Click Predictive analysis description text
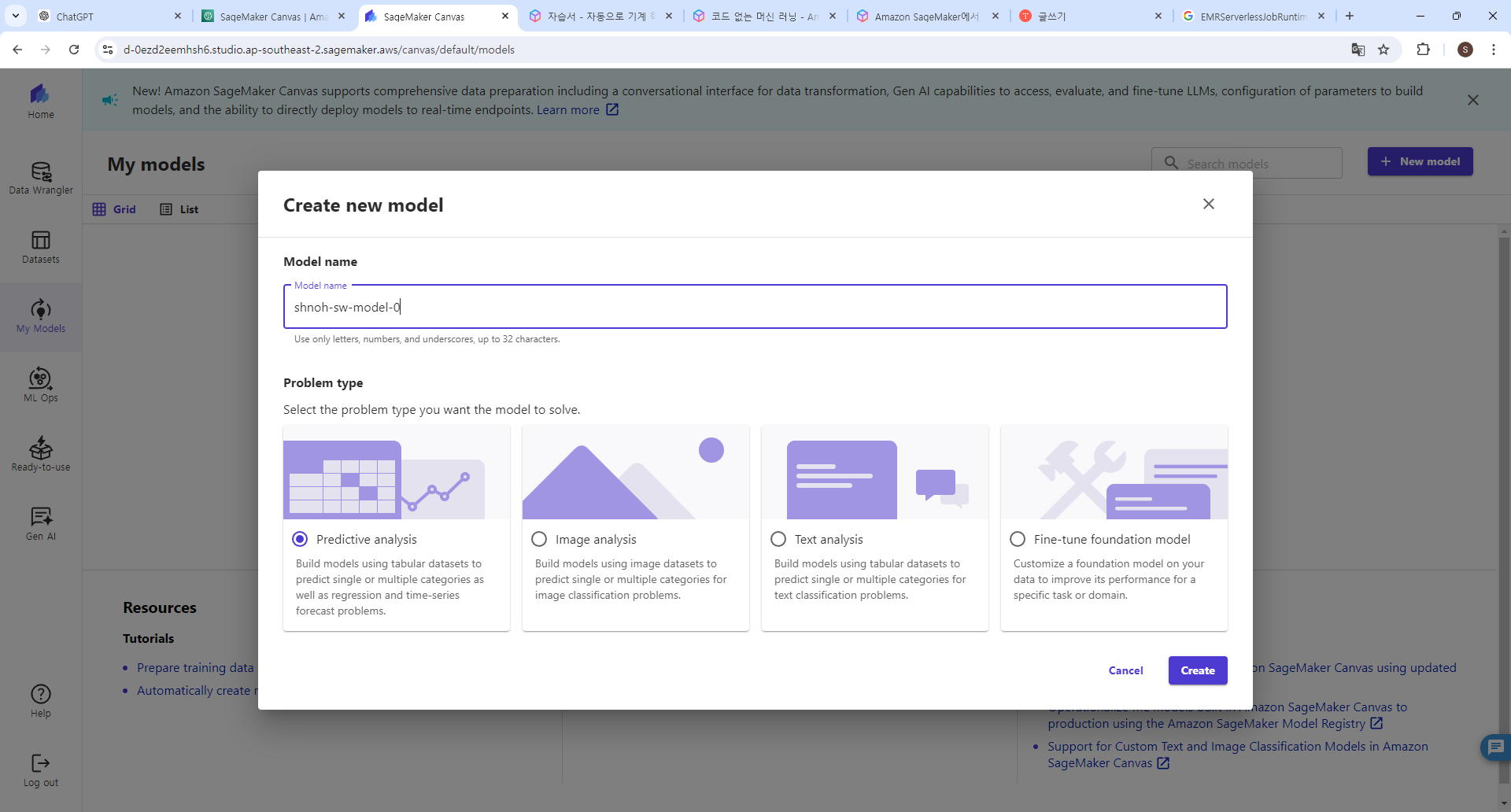The width and height of the screenshot is (1511, 812). point(390,587)
